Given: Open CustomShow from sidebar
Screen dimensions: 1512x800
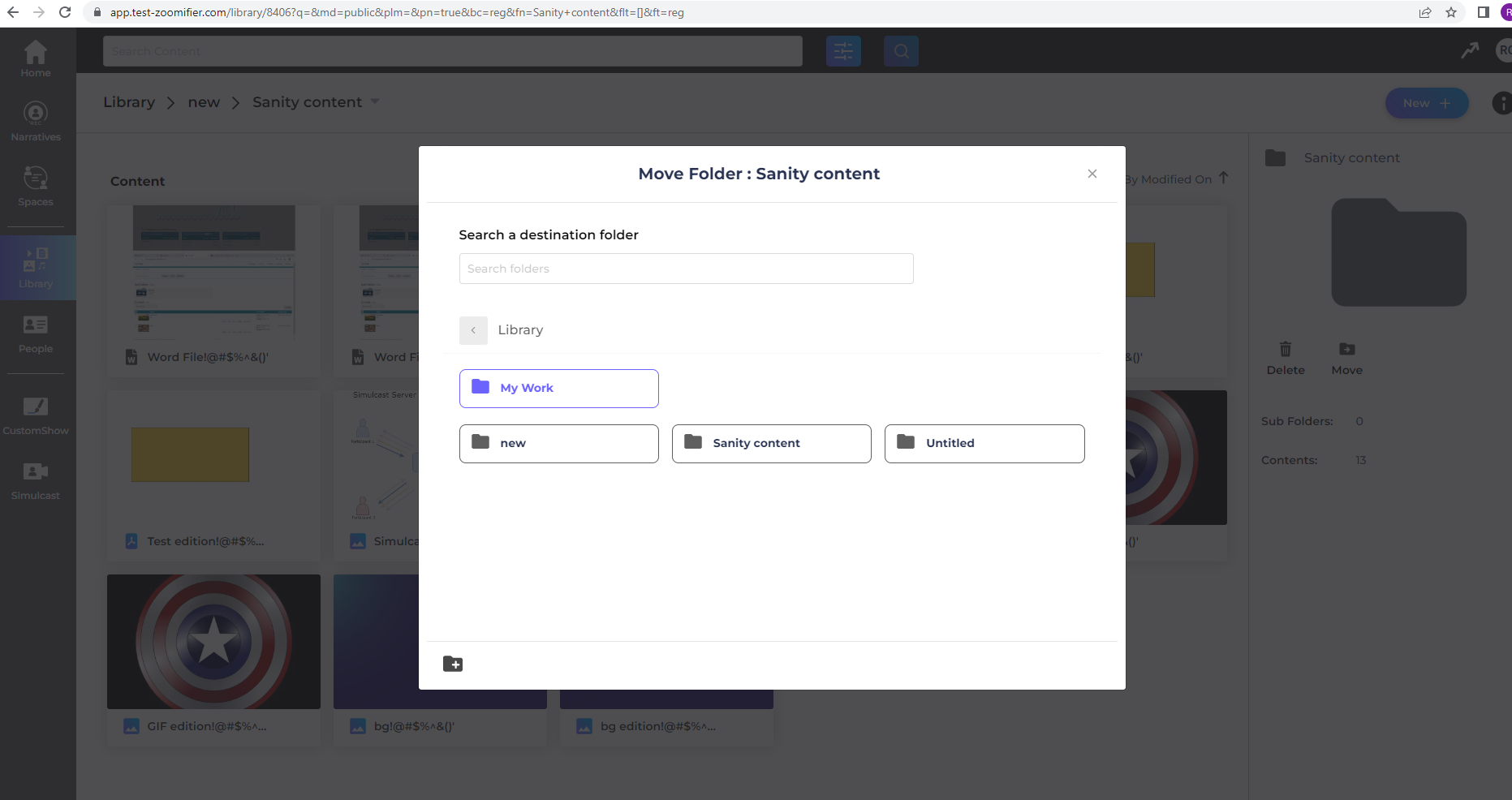Looking at the screenshot, I should click(36, 415).
